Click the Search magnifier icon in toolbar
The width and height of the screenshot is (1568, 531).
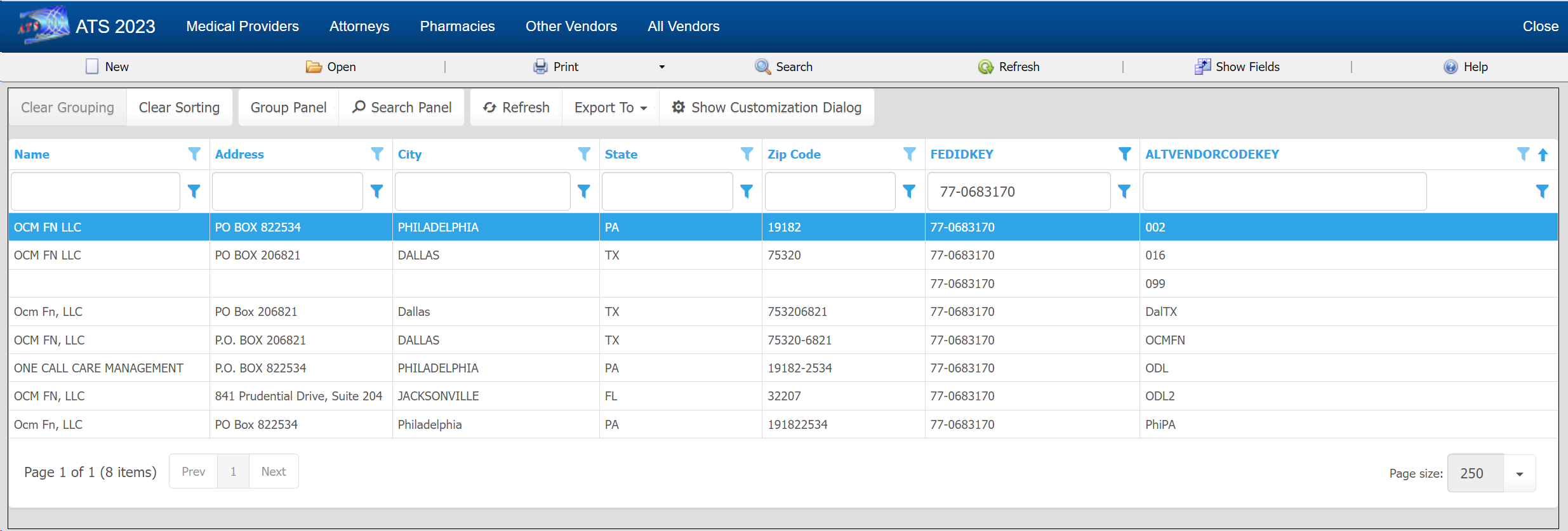[x=762, y=67]
